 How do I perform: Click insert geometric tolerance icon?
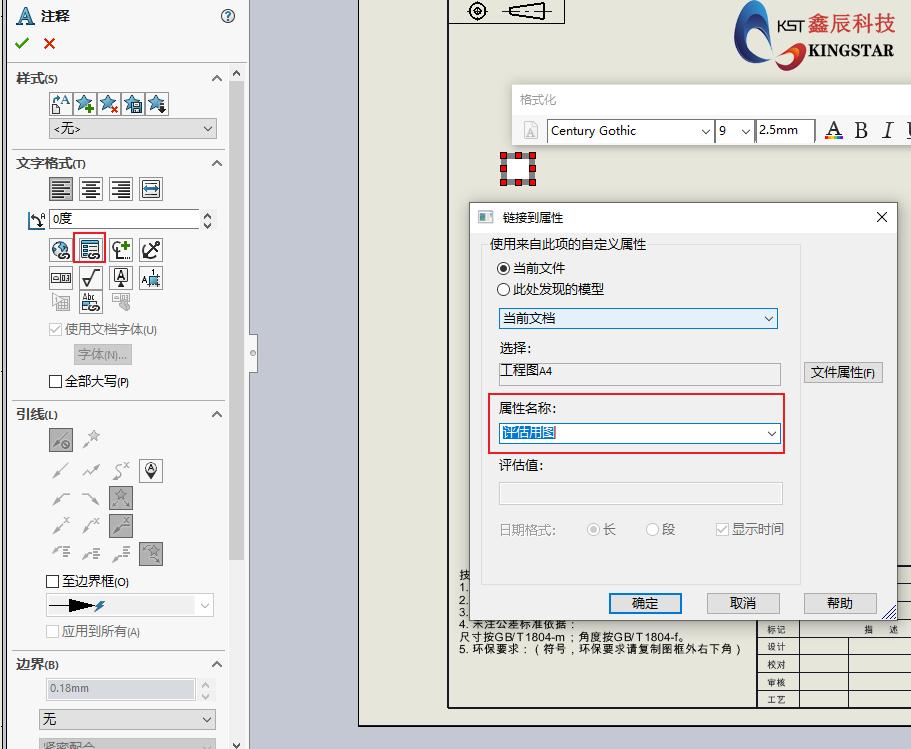(x=61, y=278)
